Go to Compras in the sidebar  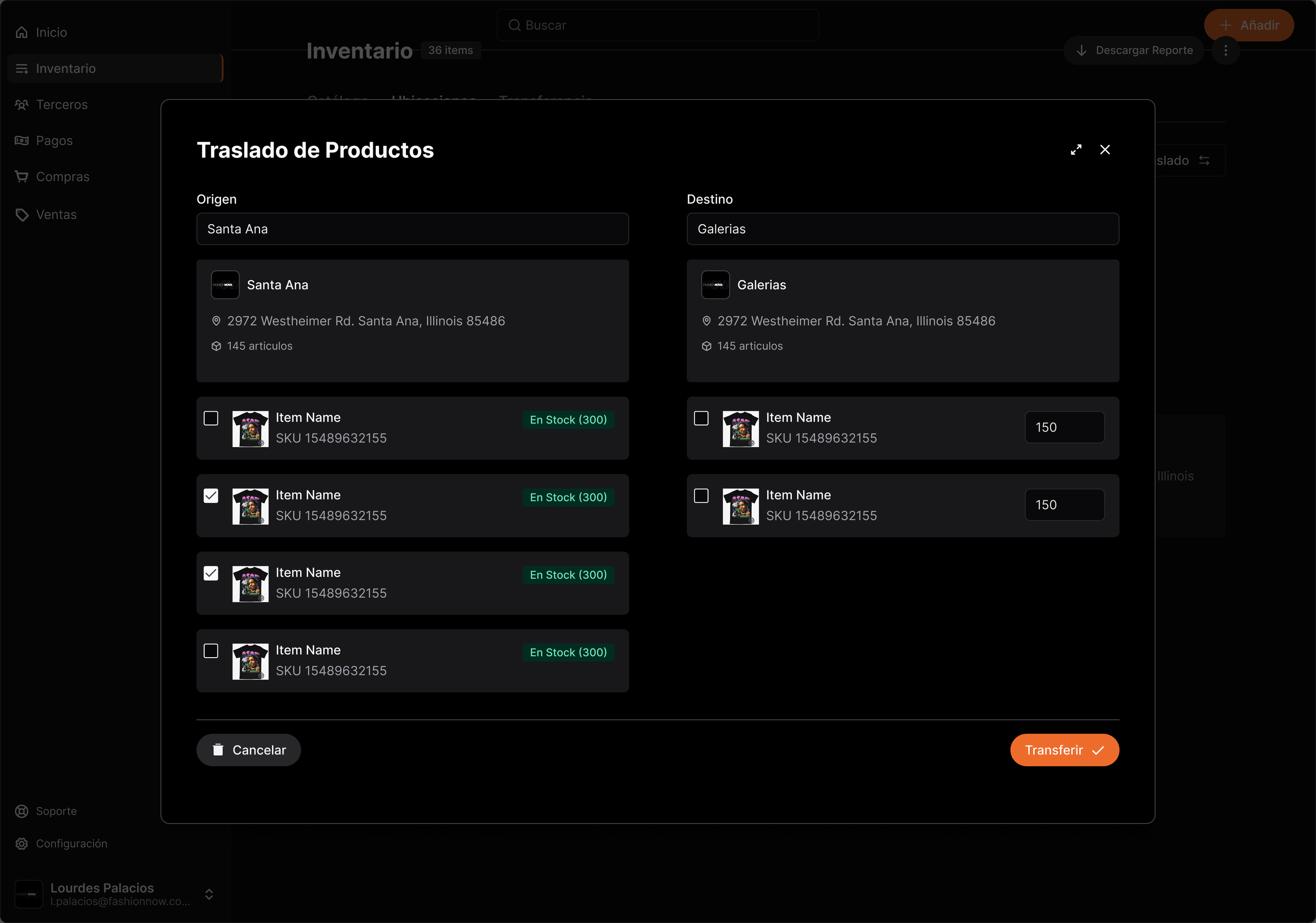[x=62, y=176]
